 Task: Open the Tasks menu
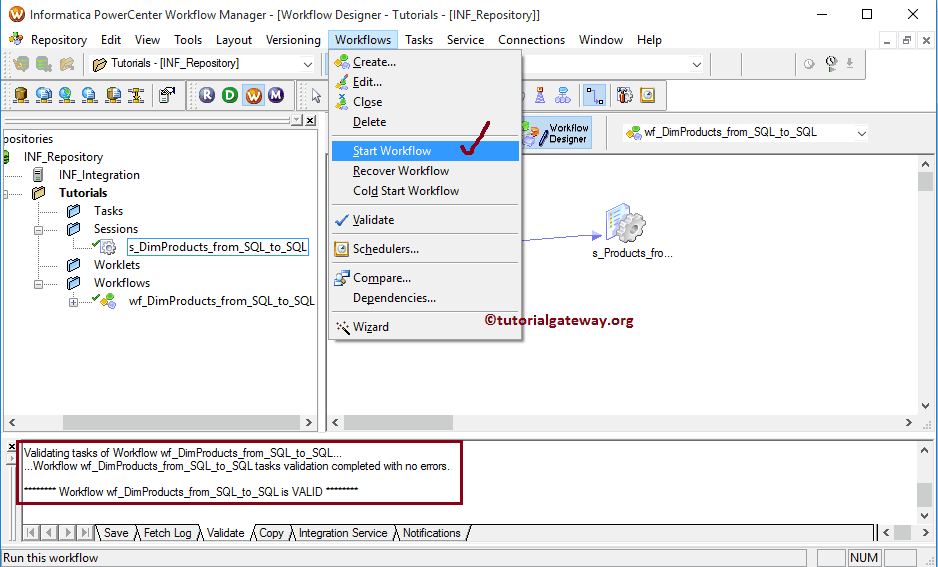point(419,40)
